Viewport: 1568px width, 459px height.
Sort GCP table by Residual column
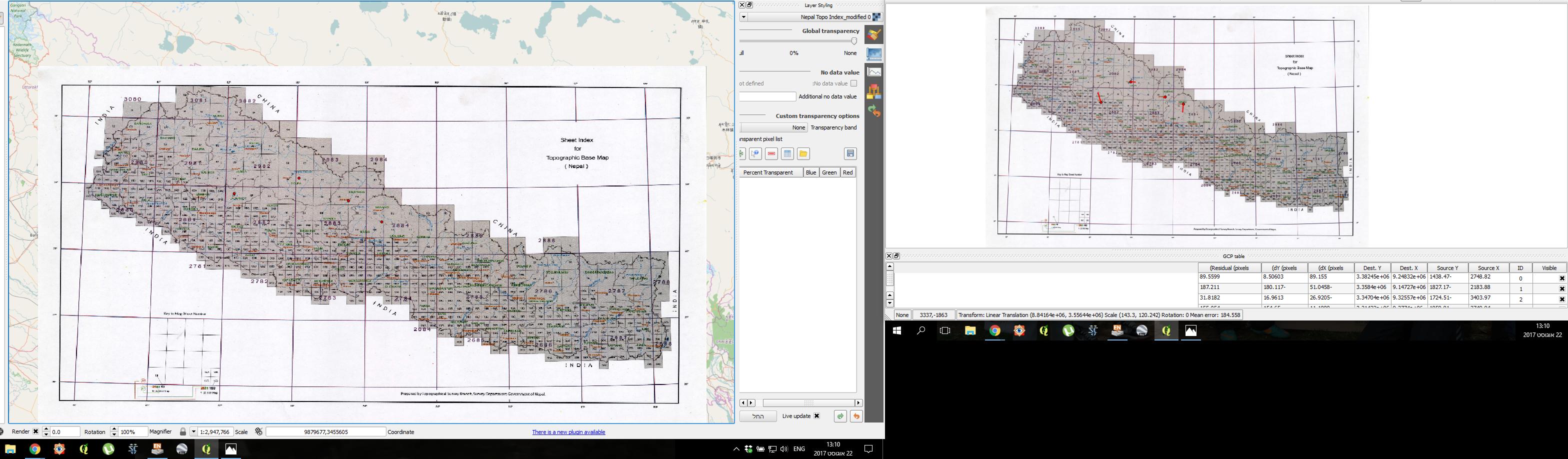click(1229, 268)
